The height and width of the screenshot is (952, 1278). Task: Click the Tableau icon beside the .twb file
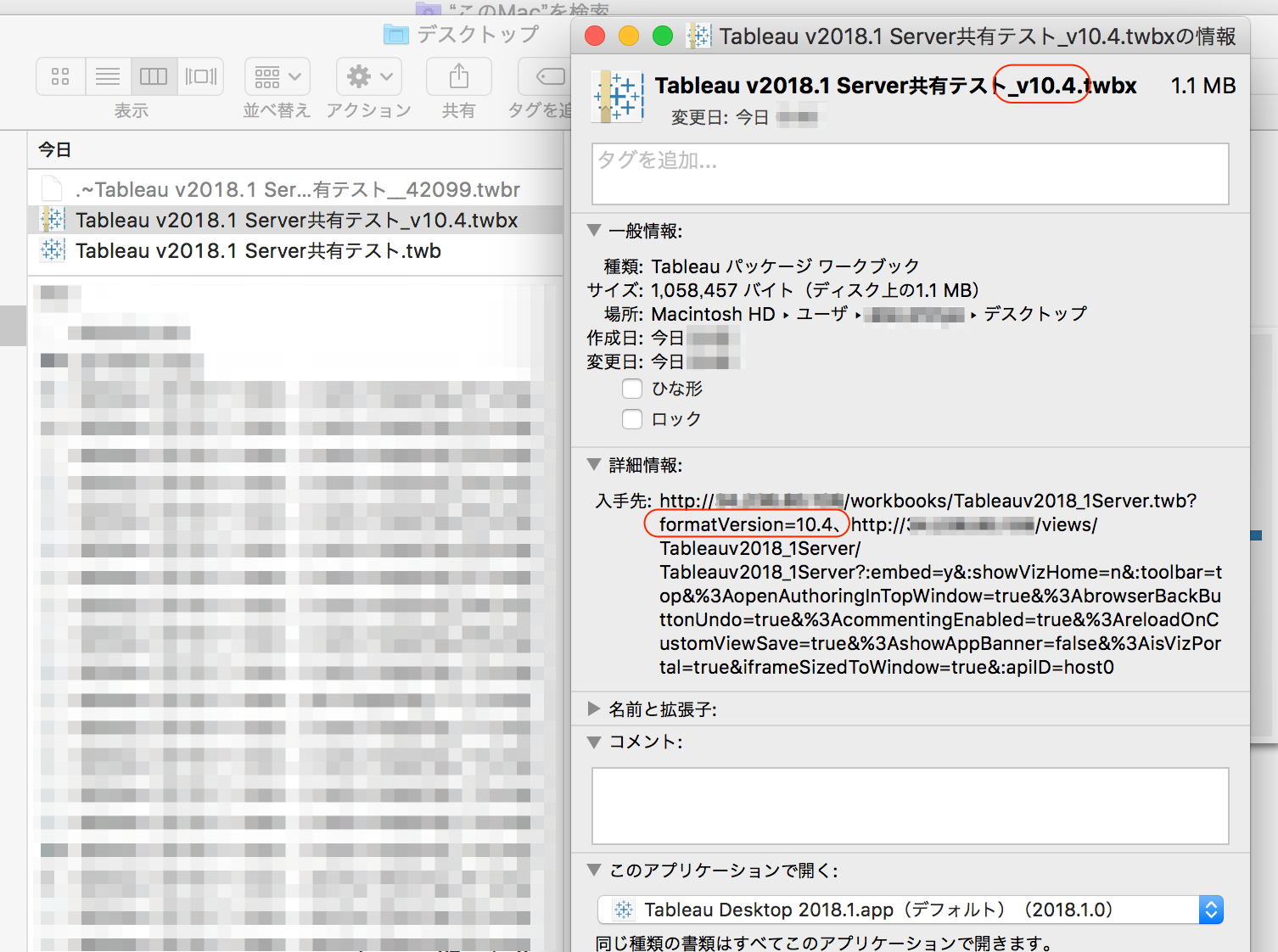(51, 250)
